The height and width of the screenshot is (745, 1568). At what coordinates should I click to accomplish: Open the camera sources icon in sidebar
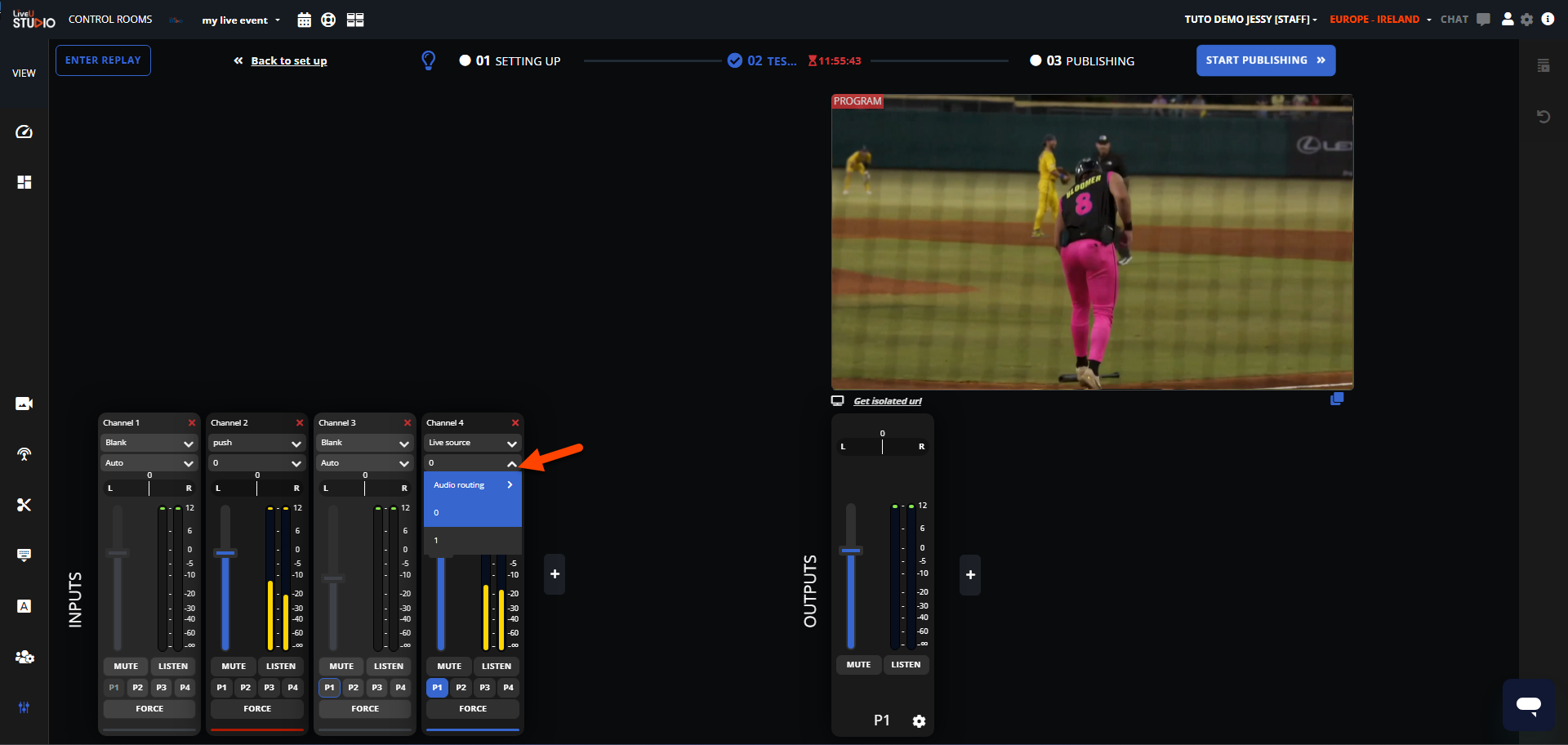tap(24, 404)
